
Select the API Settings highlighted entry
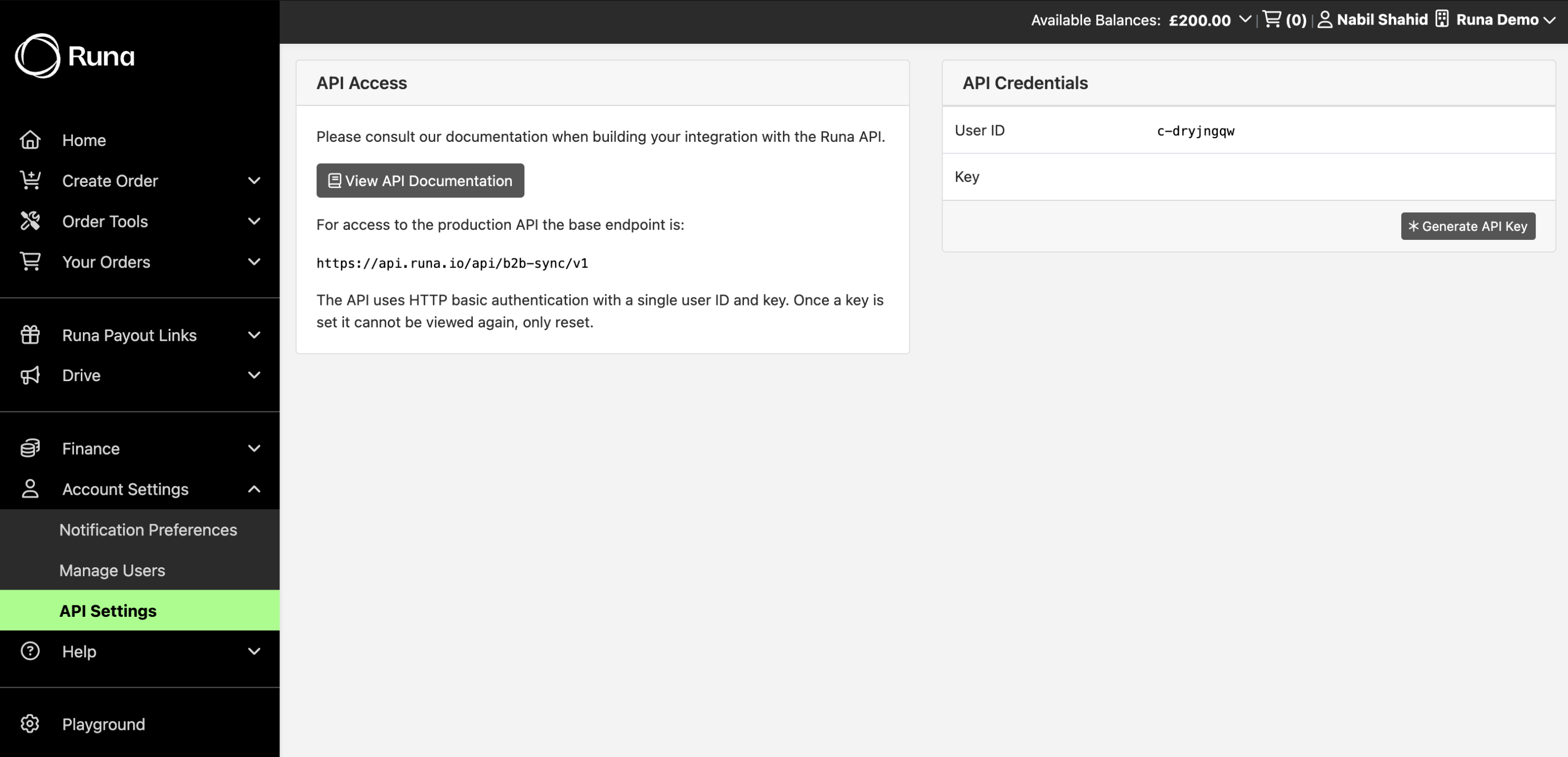point(108,610)
